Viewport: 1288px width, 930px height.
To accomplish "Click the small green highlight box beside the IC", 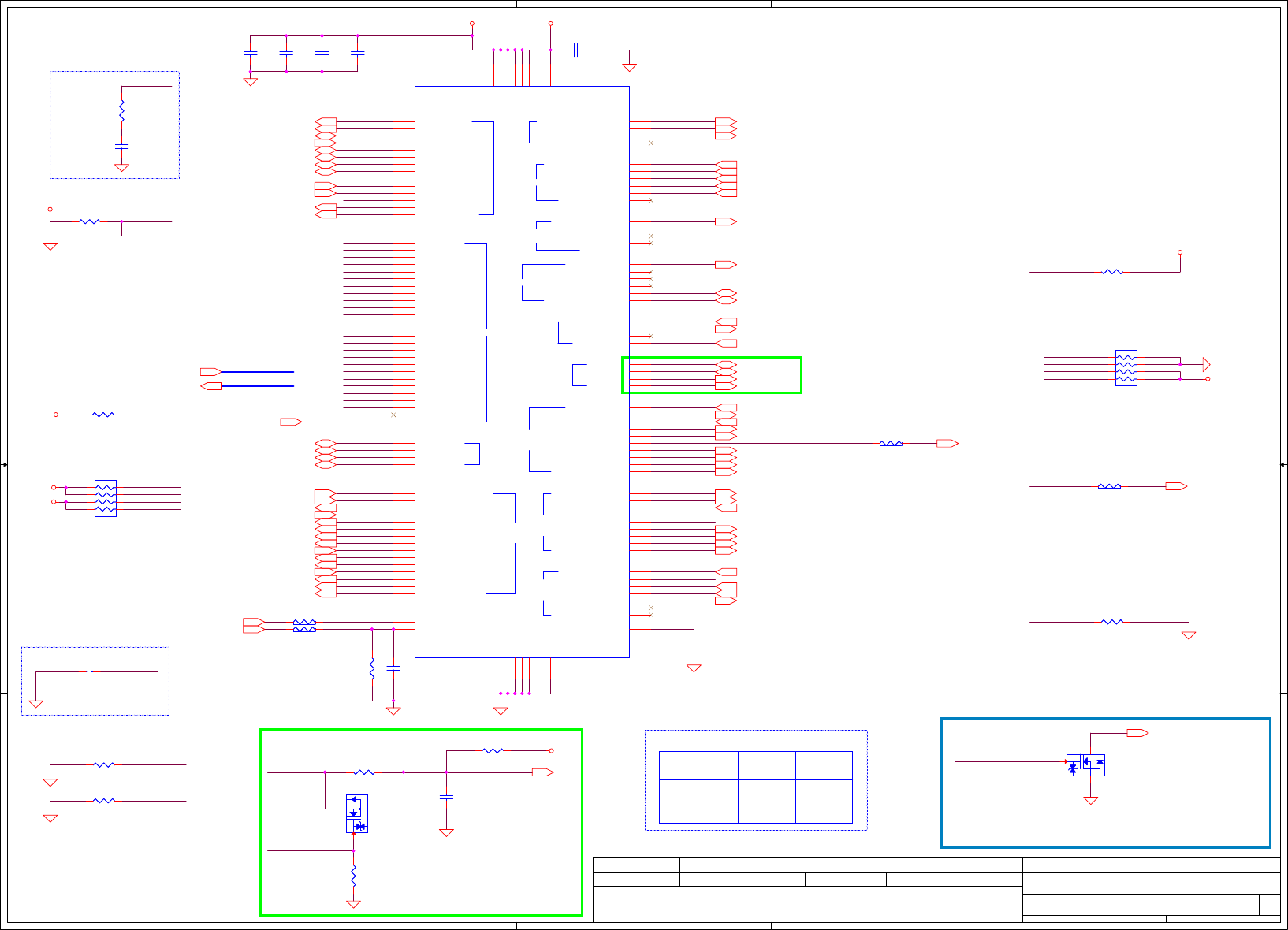I will (712, 375).
